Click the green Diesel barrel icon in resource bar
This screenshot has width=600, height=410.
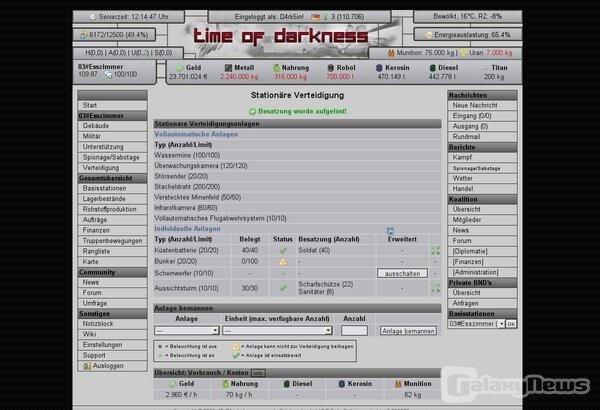pos(432,68)
